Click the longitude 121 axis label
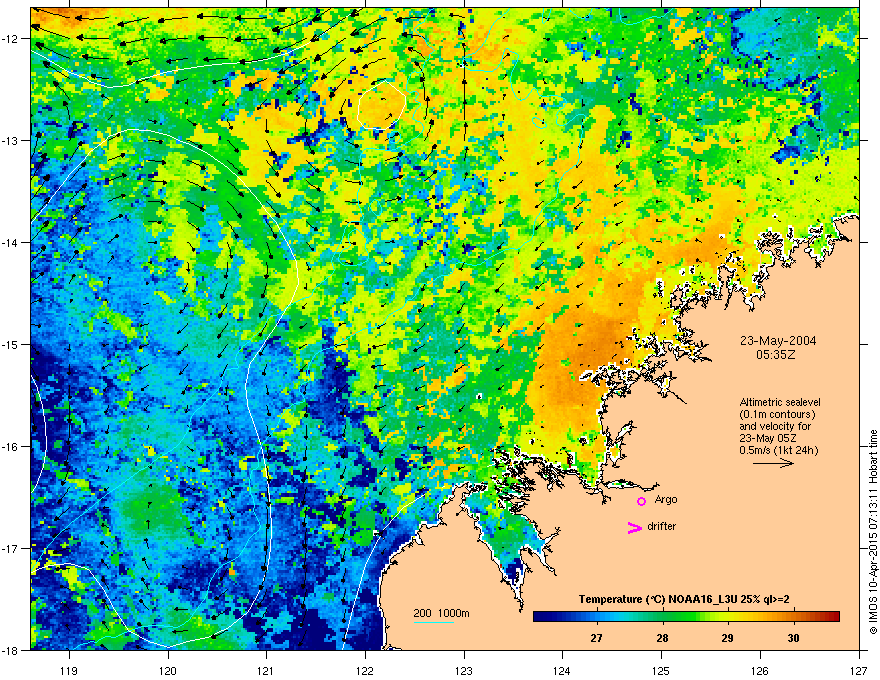Image resolution: width=880 pixels, height=680 pixels. (266, 671)
